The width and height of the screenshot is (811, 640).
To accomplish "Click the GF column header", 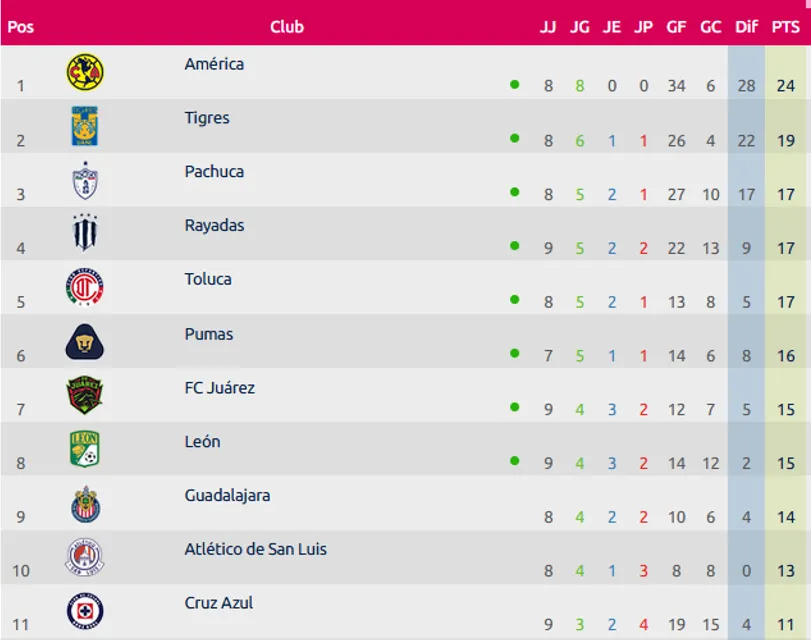I will (677, 27).
